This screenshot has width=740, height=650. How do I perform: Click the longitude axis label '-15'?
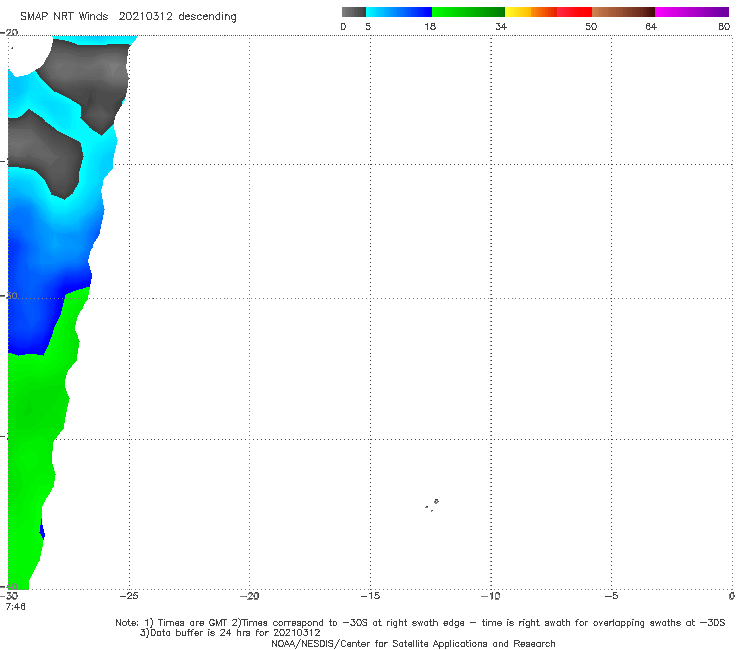[x=370, y=596]
